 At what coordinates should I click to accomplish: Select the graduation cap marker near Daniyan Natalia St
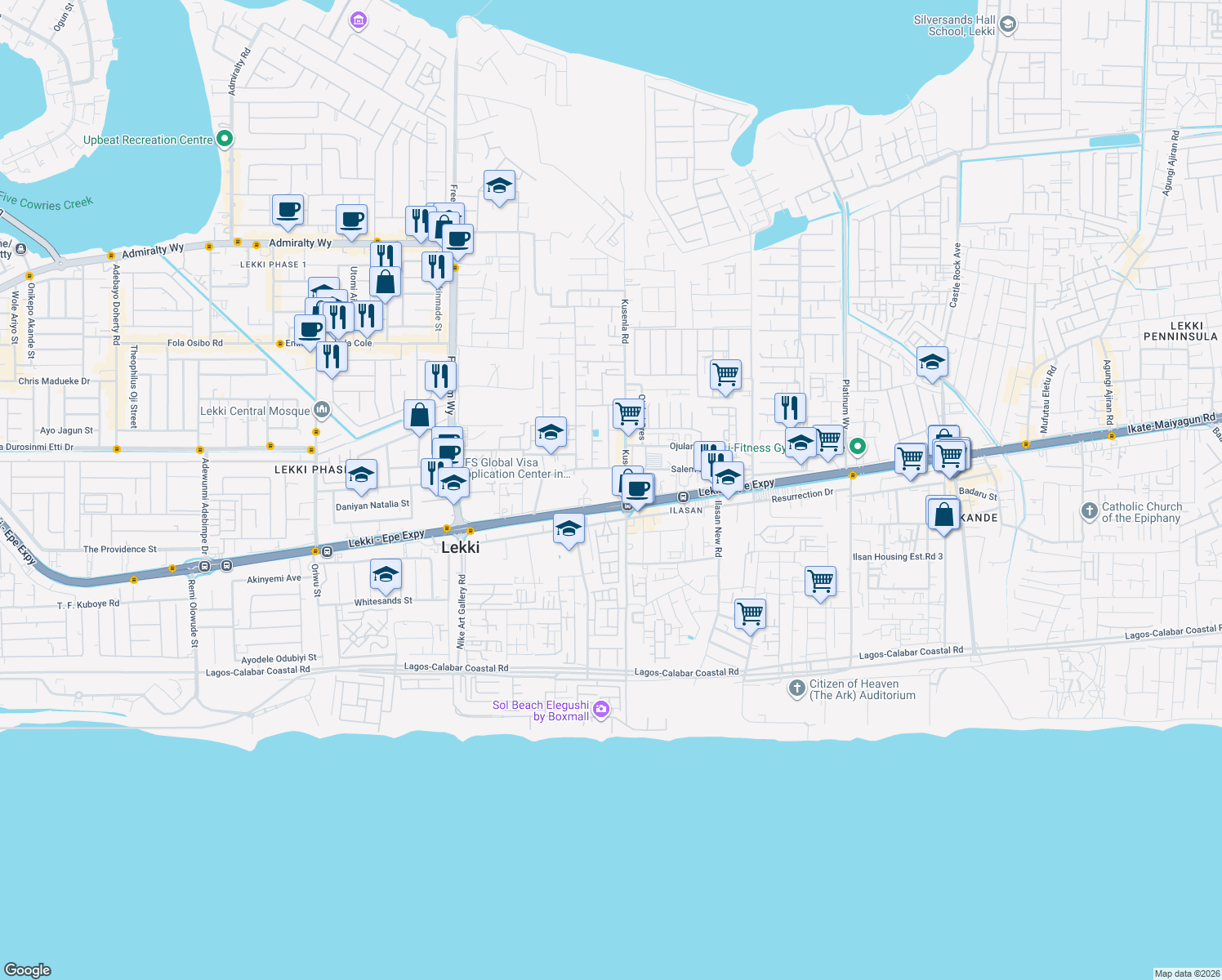click(x=360, y=474)
